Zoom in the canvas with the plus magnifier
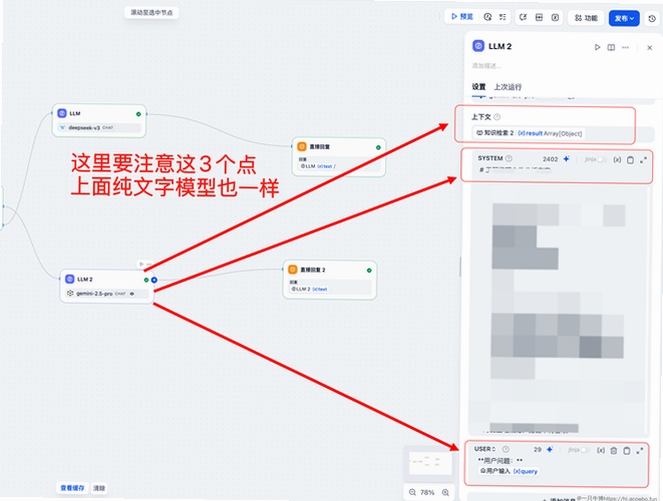 click(446, 492)
